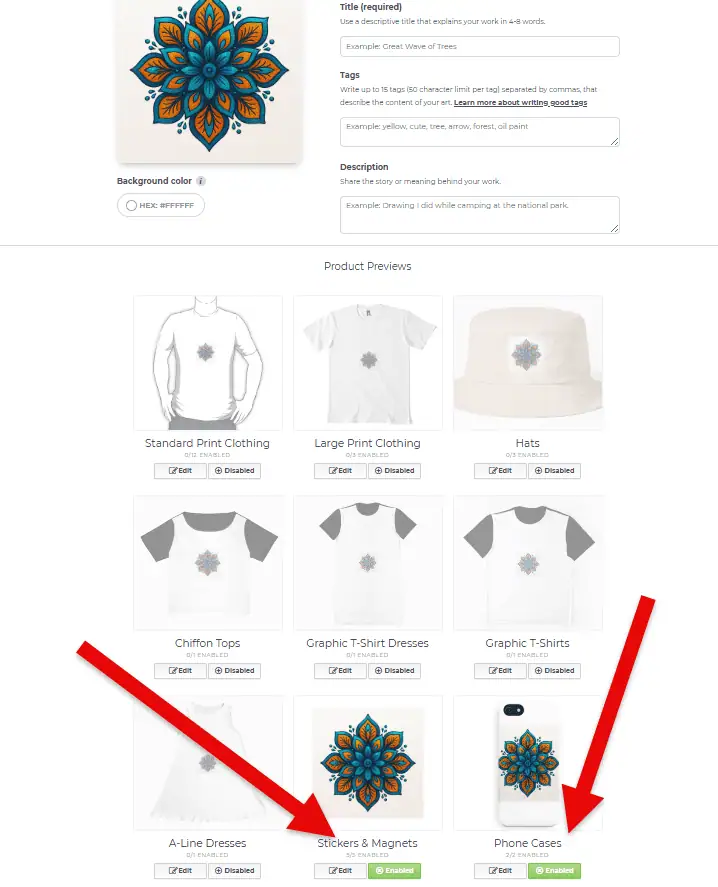Click the Background color info icon
Screen dimensions: 718x887
[x=201, y=181]
